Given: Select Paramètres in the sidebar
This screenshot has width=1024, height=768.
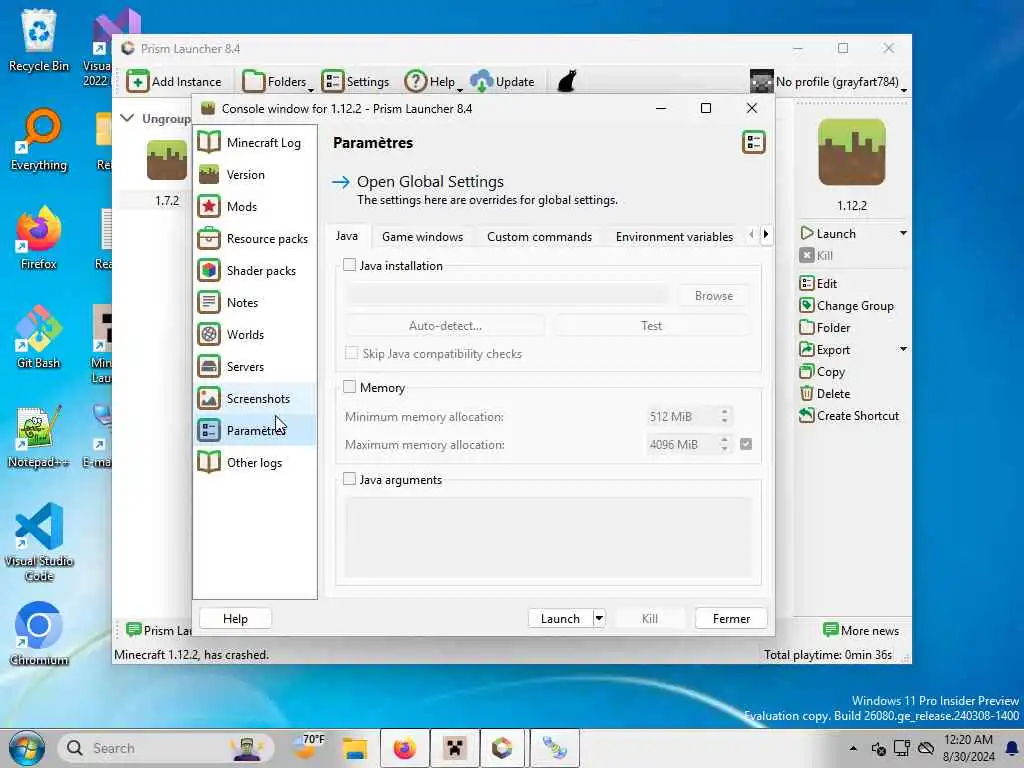Looking at the screenshot, I should (x=255, y=430).
